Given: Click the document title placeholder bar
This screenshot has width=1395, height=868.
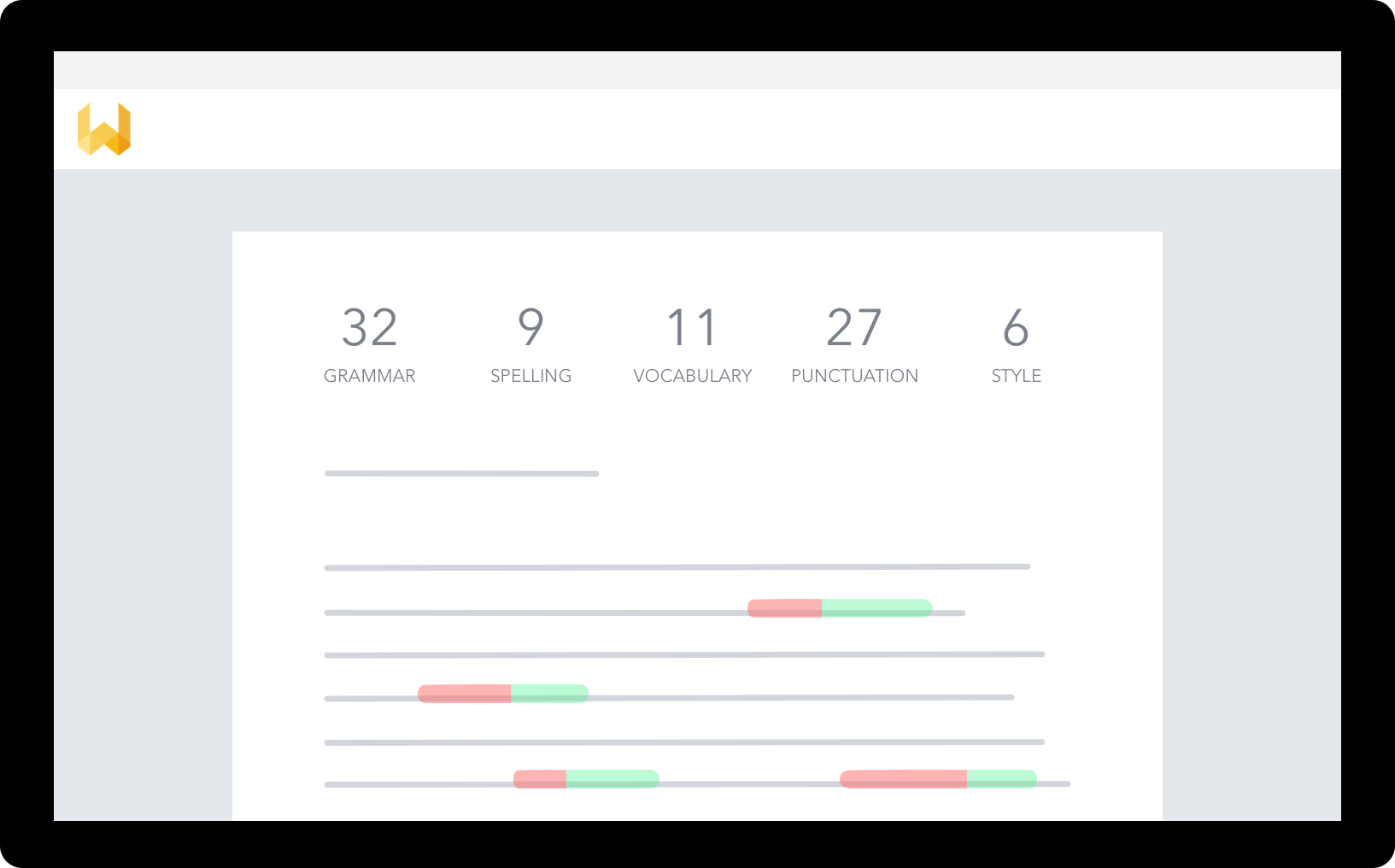Looking at the screenshot, I should [x=461, y=472].
